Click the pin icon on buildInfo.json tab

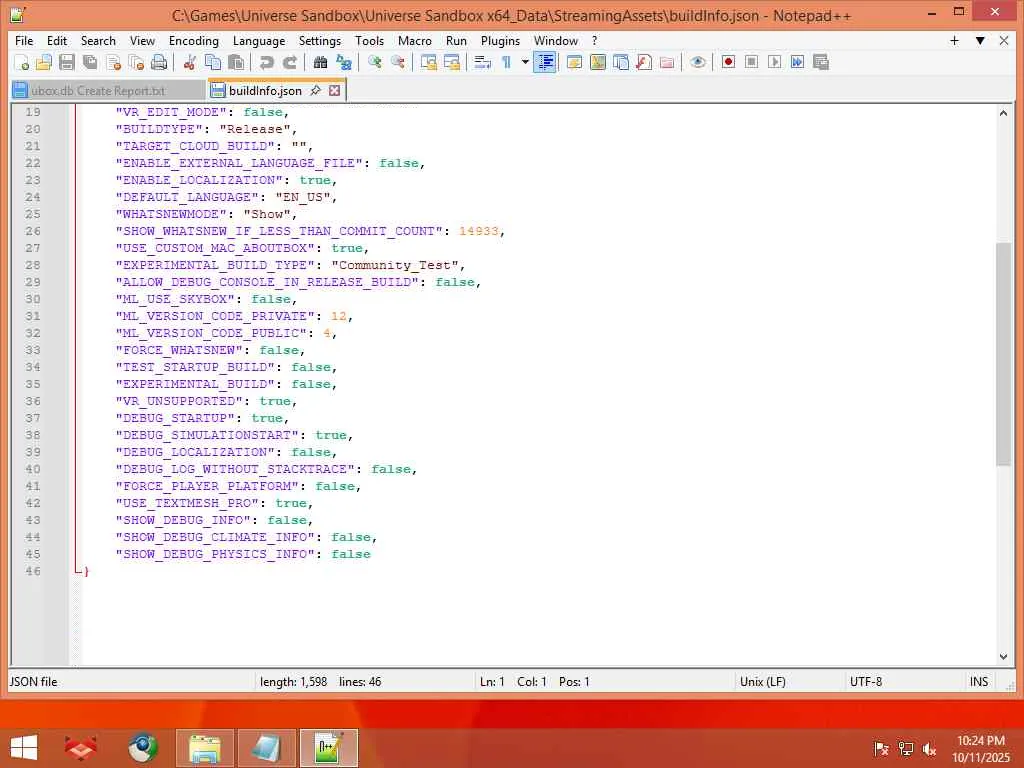(x=315, y=90)
